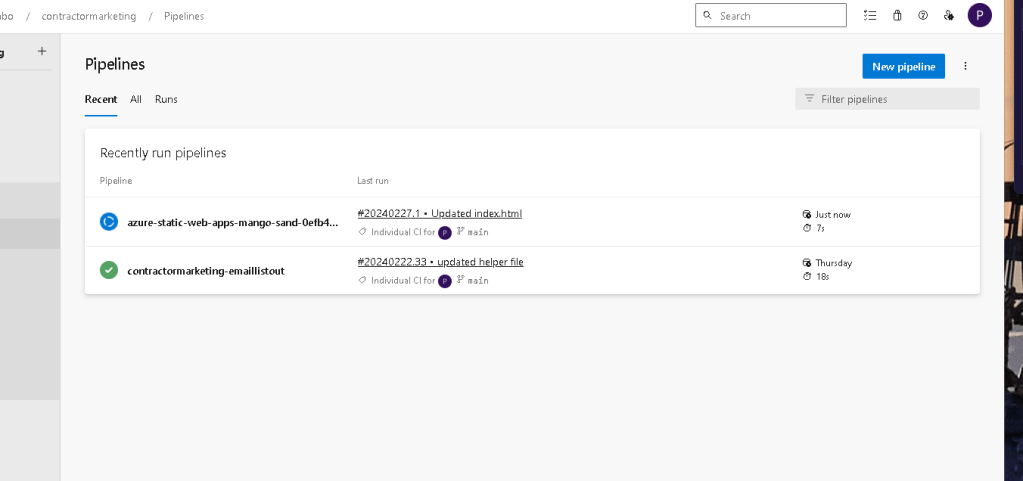Switch to the All tab
The width and height of the screenshot is (1023, 481).
click(x=136, y=99)
